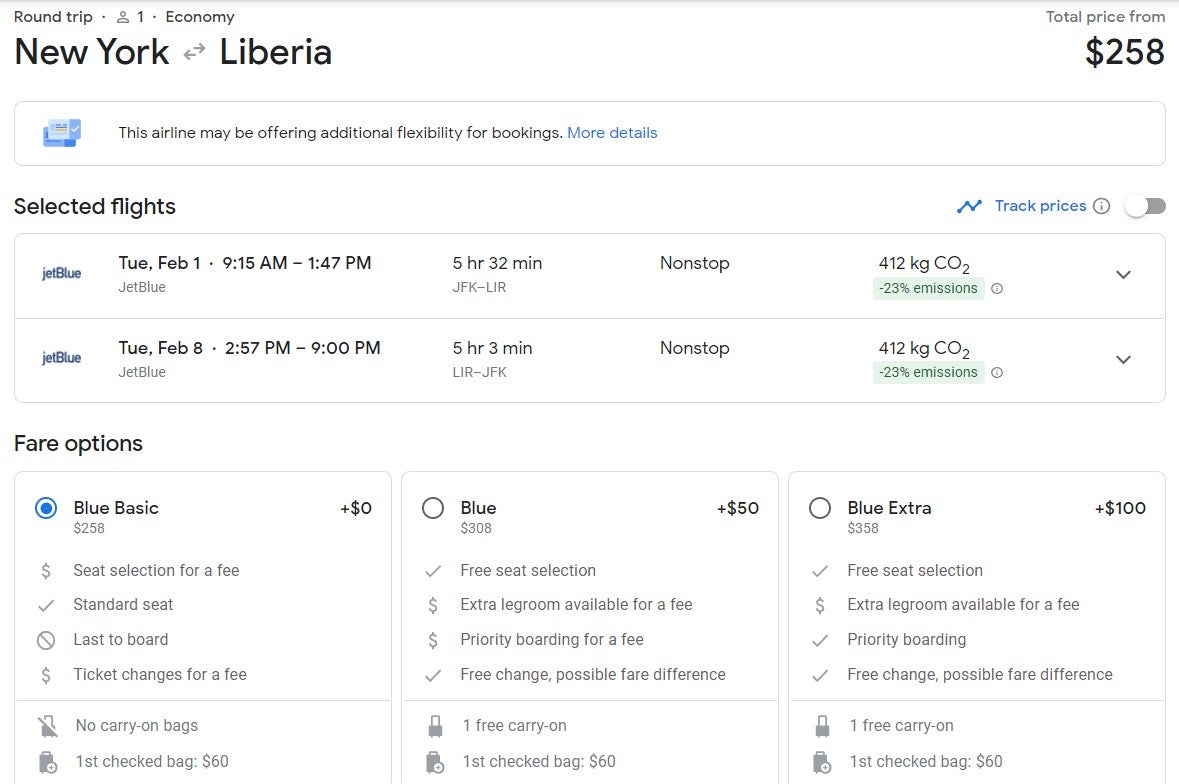The image size is (1179, 784).
Task: Click the $258 total price
Action: [1125, 53]
